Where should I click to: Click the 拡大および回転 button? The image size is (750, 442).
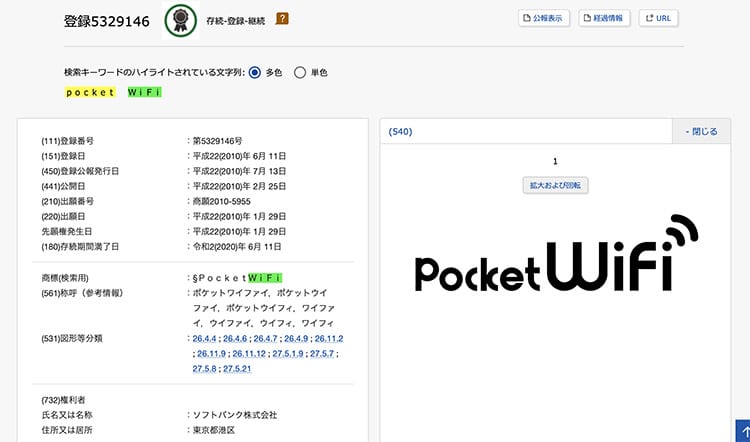[555, 185]
